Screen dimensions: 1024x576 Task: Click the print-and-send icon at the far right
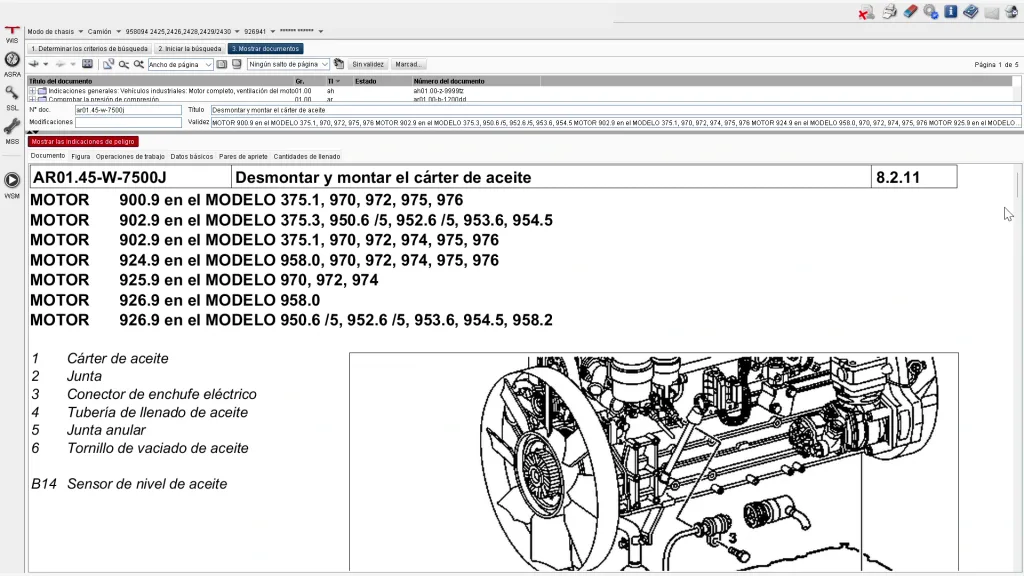(x=1011, y=12)
